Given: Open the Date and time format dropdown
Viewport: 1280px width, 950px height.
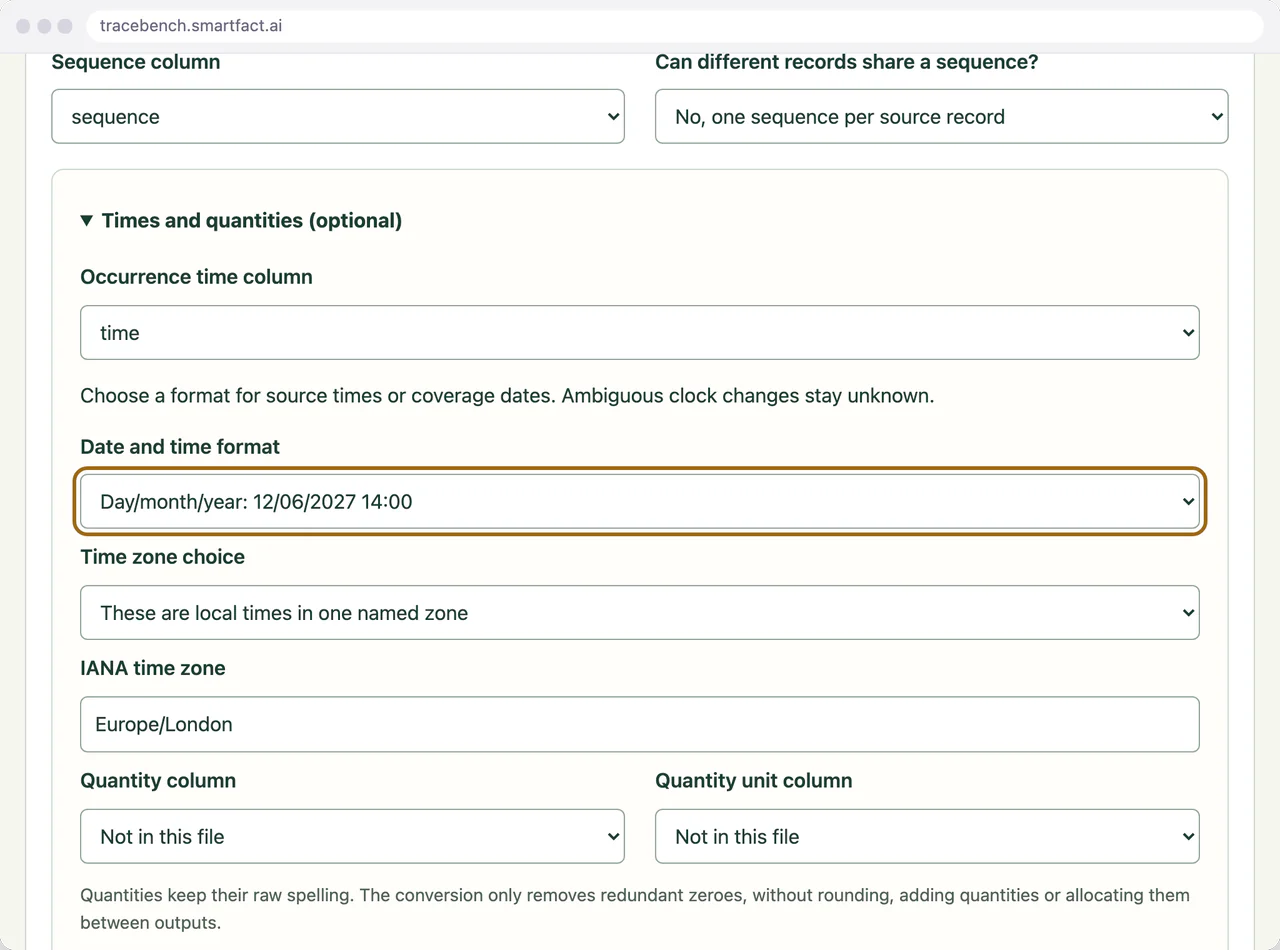Looking at the screenshot, I should click(x=640, y=502).
